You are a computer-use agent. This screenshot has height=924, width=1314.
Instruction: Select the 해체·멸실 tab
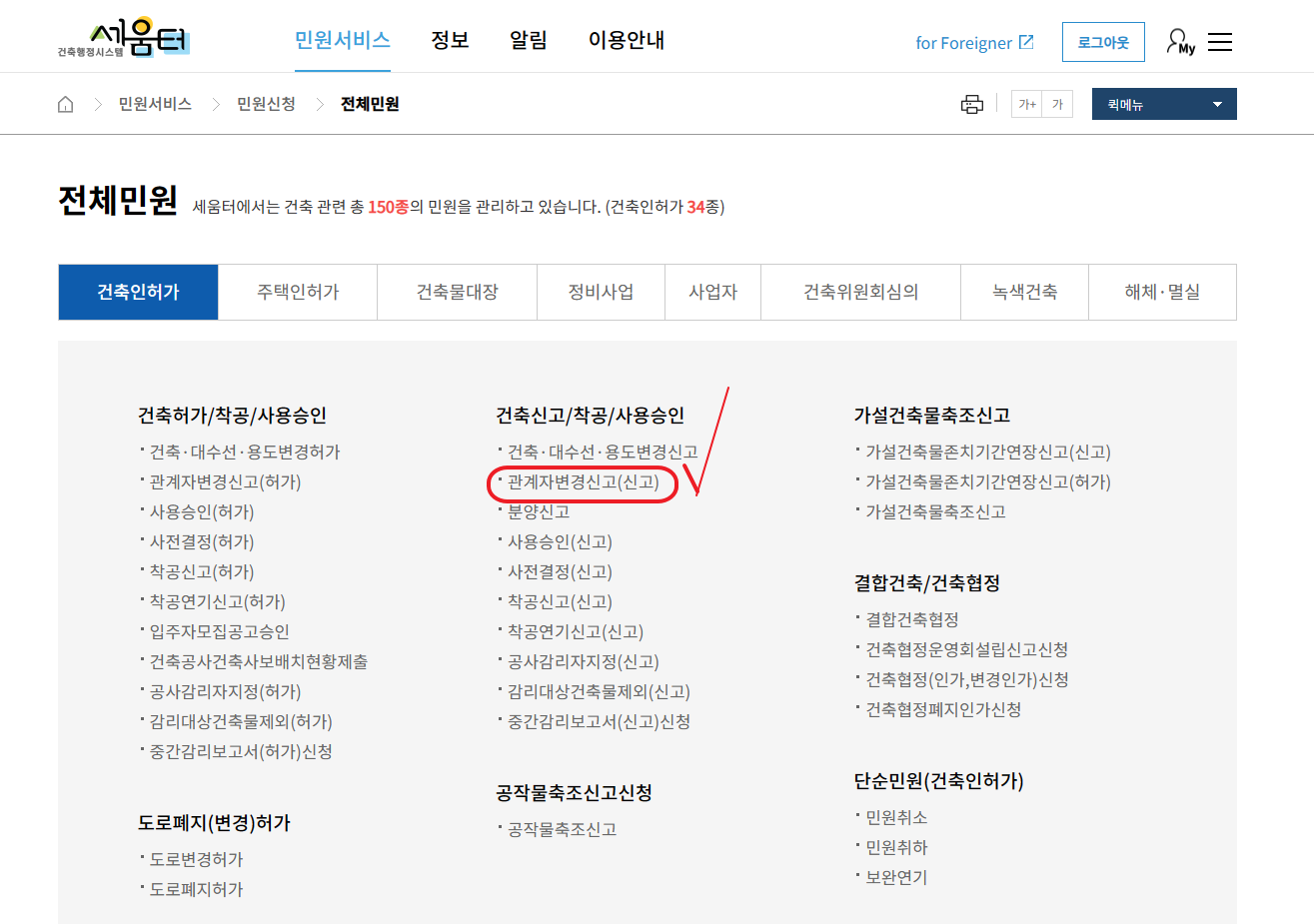[1161, 292]
